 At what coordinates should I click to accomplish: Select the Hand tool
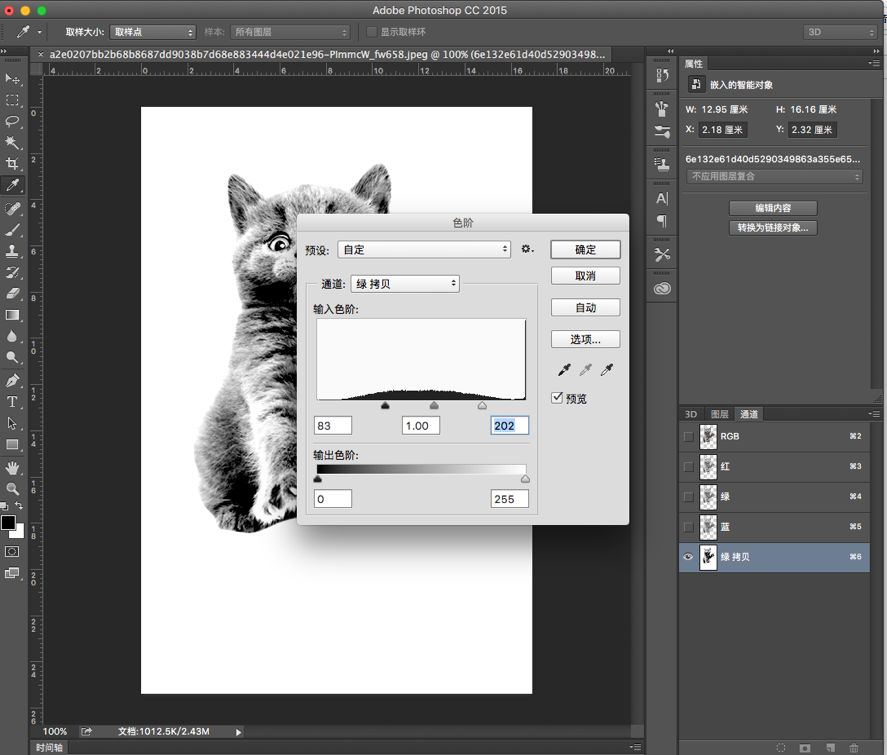(12, 468)
